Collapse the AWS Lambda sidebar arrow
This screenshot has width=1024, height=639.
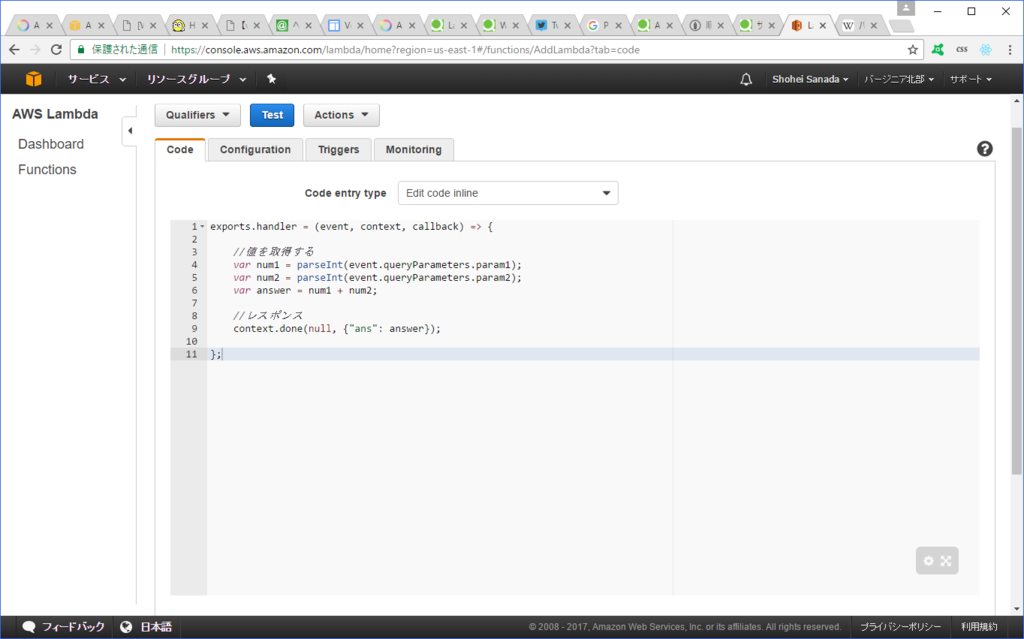pos(130,131)
